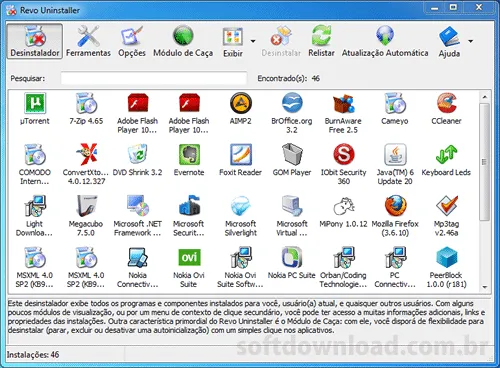The width and height of the screenshot is (500, 368).
Task: Select the COMODO Internet entry icon
Action: coord(35,155)
